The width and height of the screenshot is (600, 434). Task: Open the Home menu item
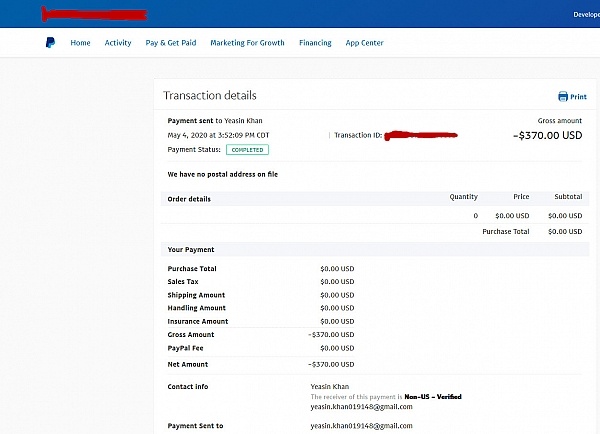(80, 43)
